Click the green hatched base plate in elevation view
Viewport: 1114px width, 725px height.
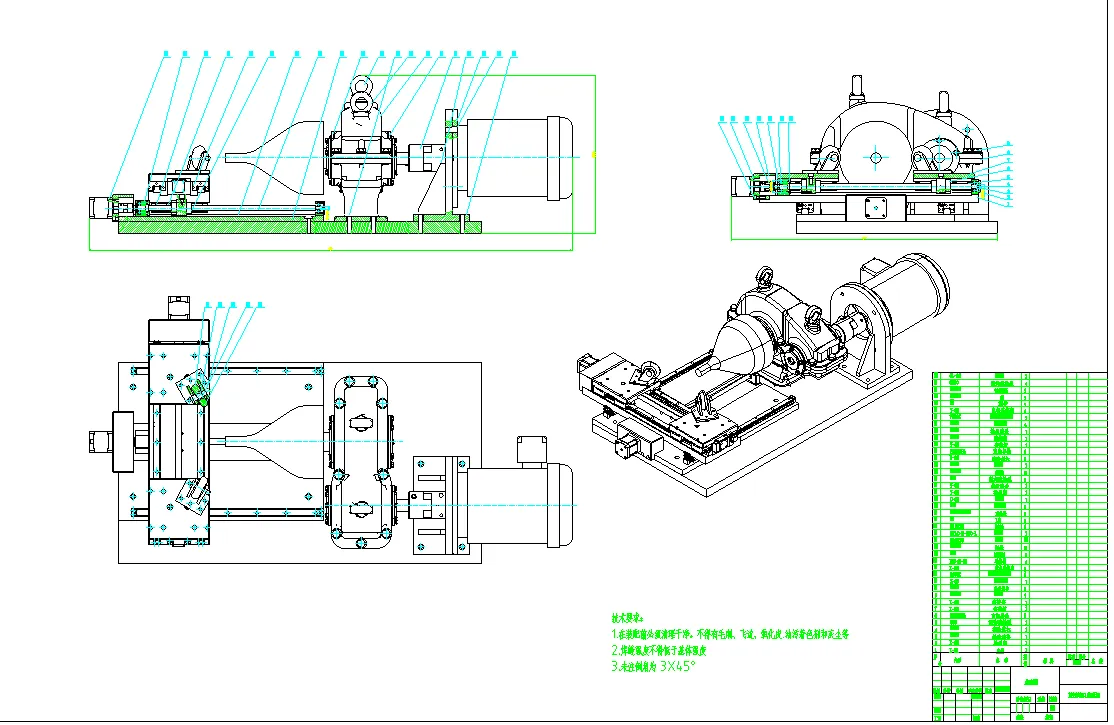[300, 227]
